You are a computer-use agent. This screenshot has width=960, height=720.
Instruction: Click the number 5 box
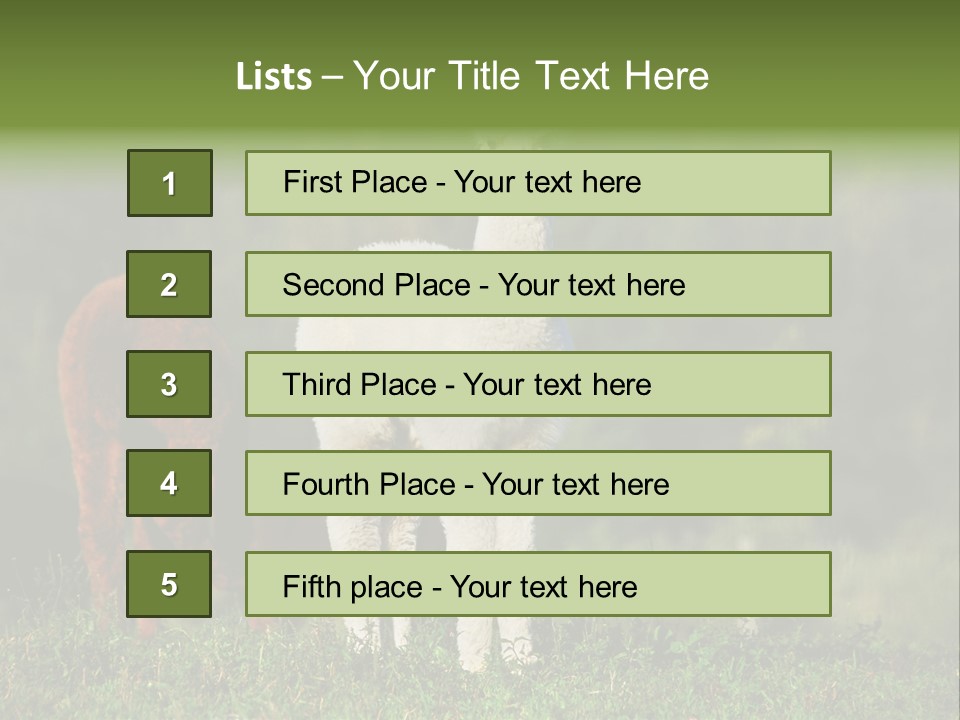point(169,584)
